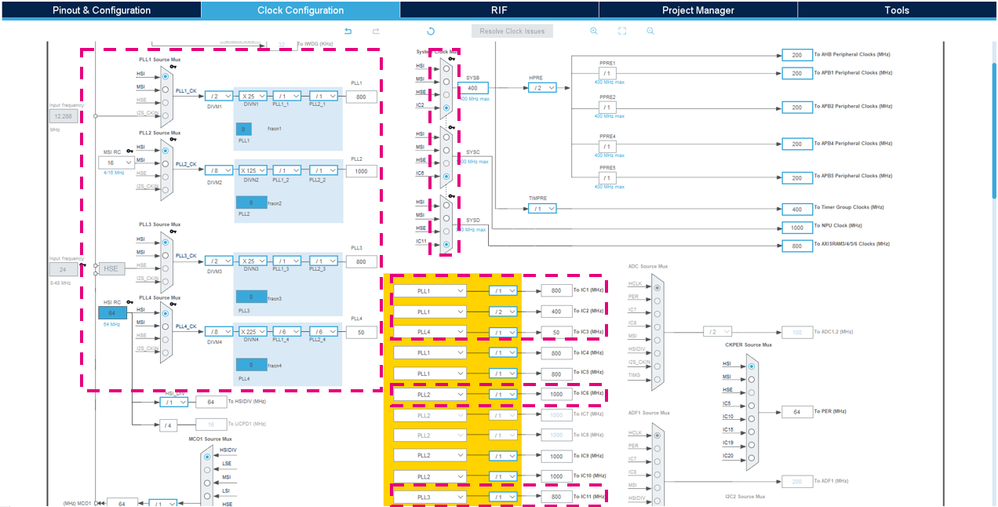Open the MSI RC 16 frequency dropdown

tap(116, 163)
